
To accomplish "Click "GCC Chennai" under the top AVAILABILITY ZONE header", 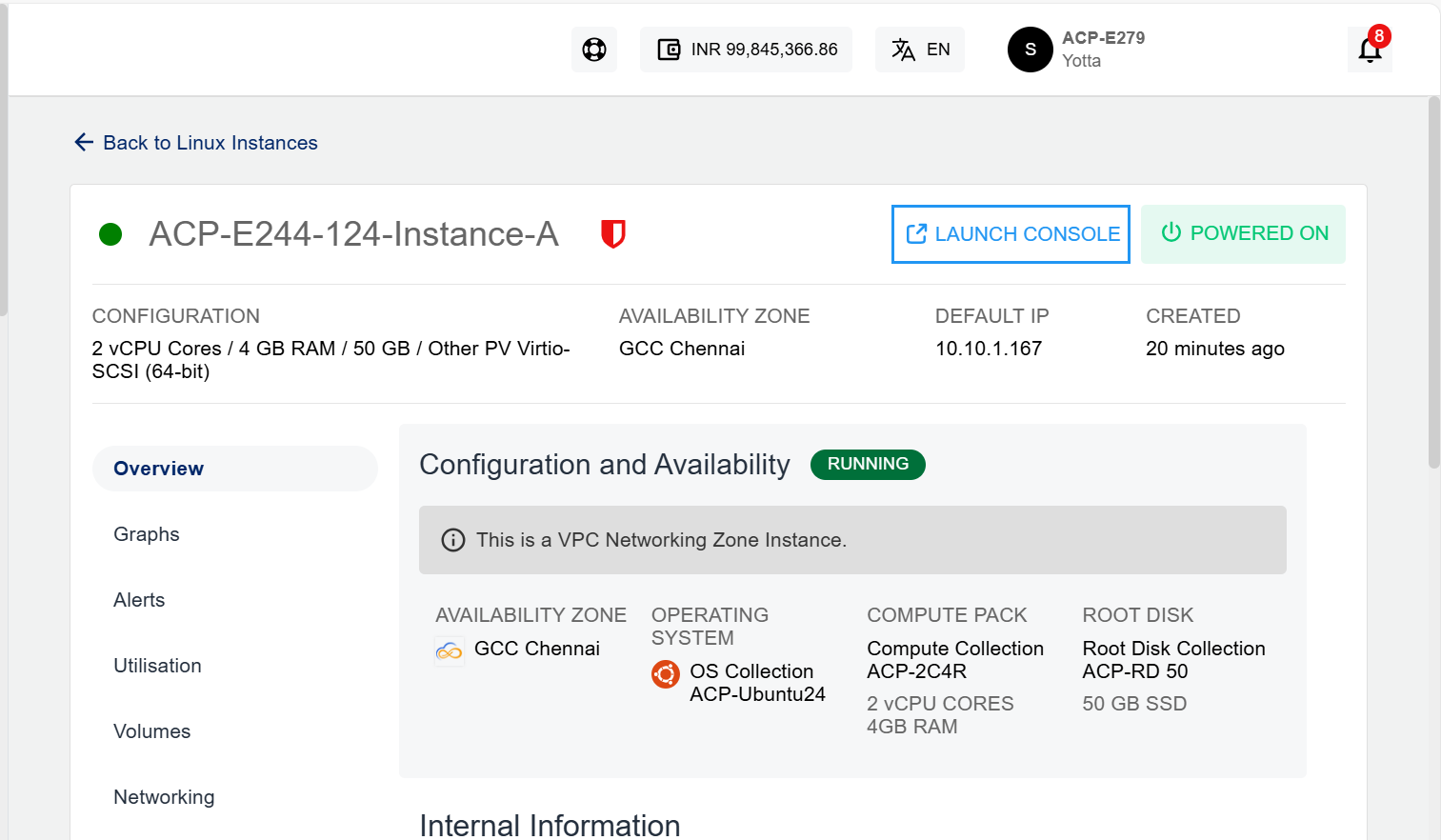I will [682, 349].
